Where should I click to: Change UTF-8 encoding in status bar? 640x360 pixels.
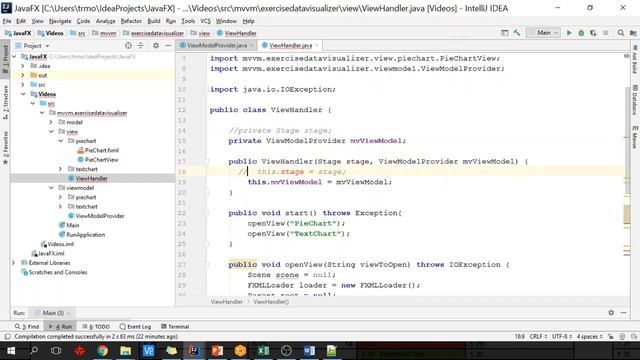pyautogui.click(x=562, y=337)
